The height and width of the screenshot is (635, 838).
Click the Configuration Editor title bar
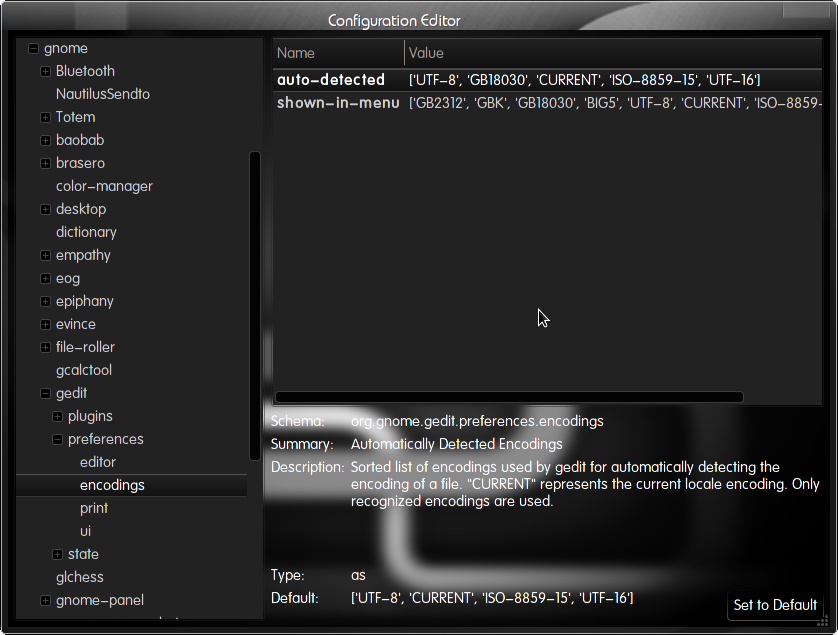tap(394, 20)
